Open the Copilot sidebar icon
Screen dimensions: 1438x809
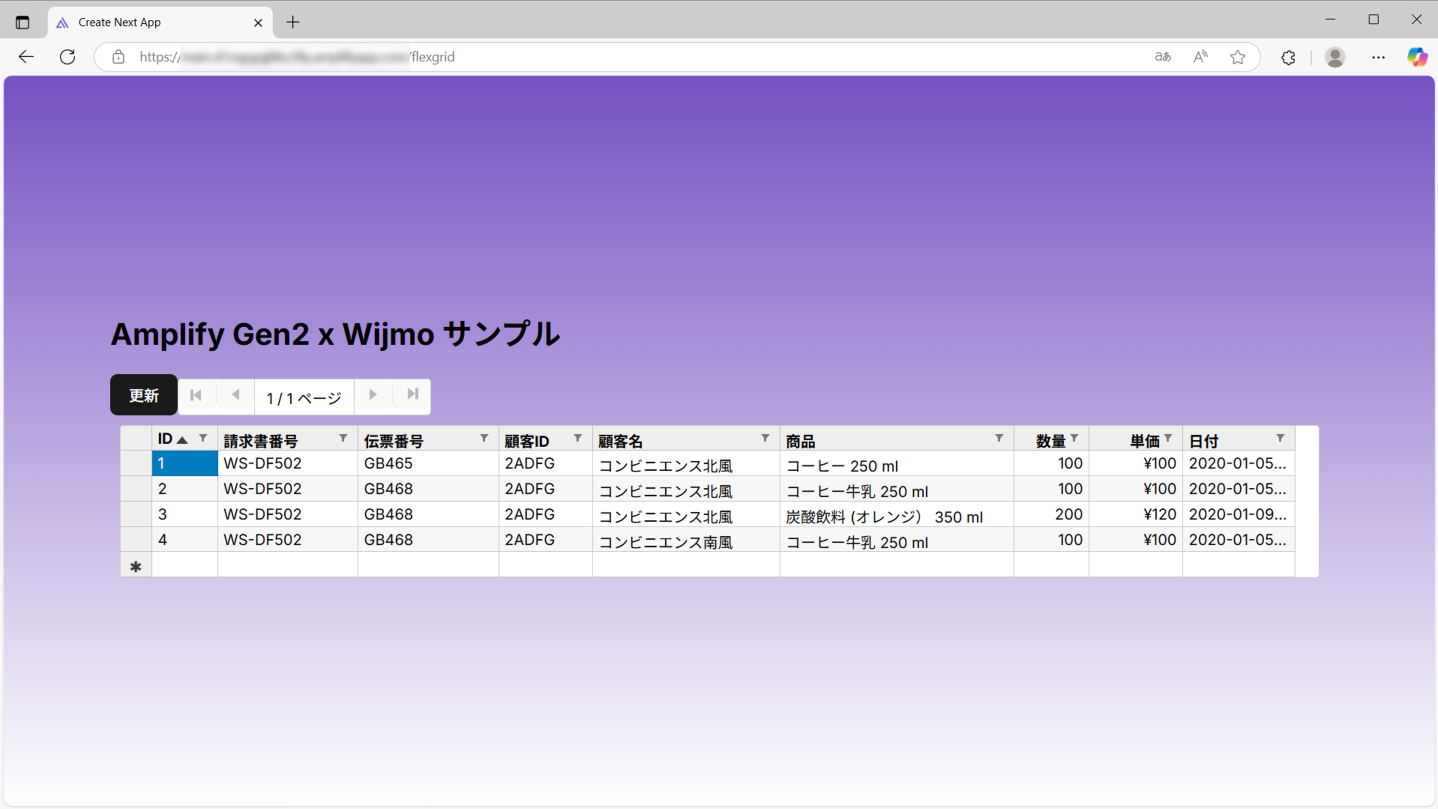tap(1417, 57)
